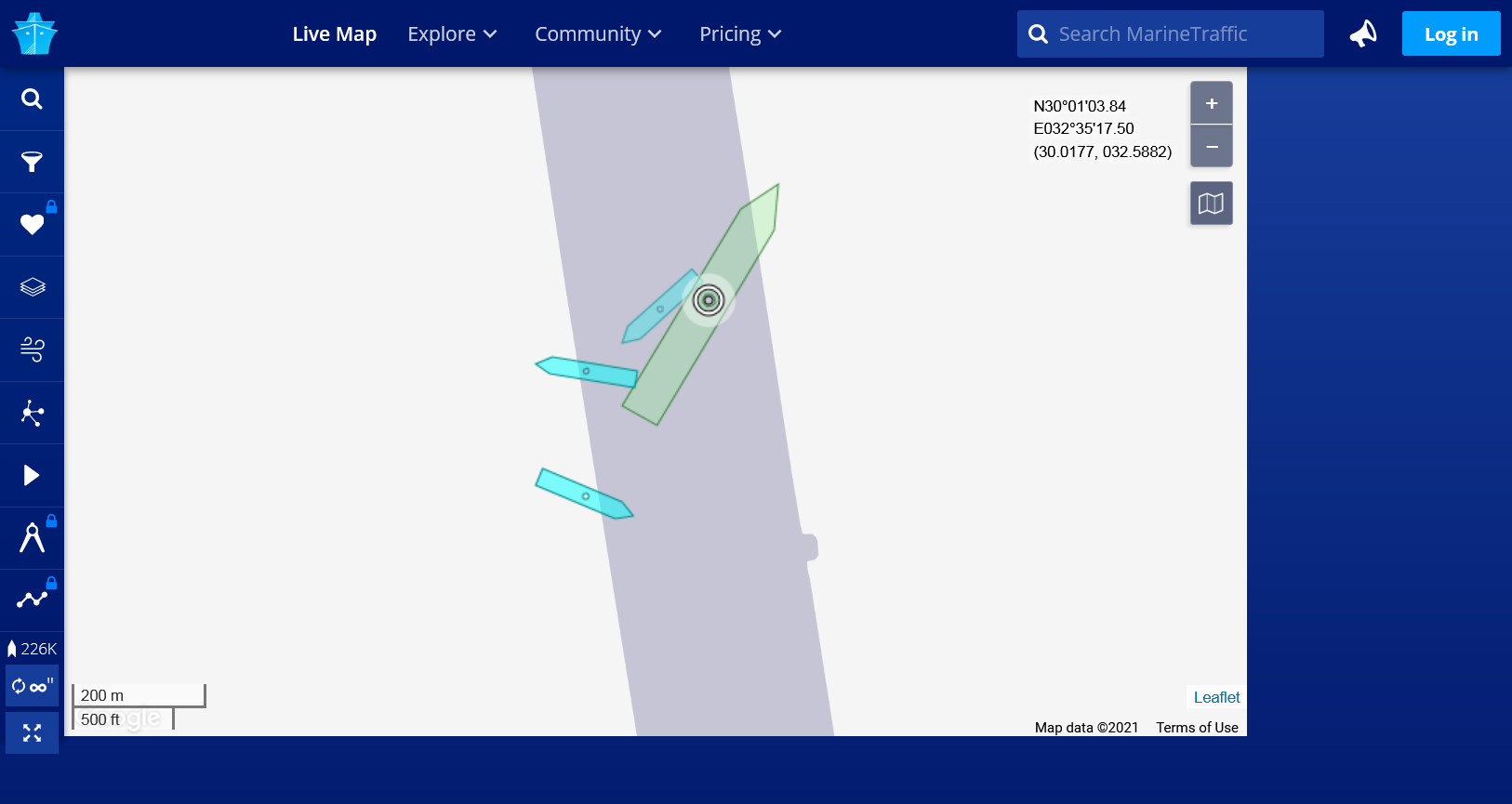The width and height of the screenshot is (1512, 804).
Task: Start the playback triangle tool
Action: coord(32,475)
